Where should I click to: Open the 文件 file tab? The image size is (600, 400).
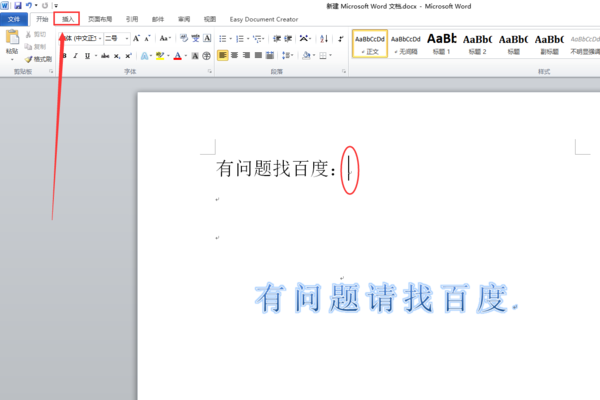pyautogui.click(x=14, y=19)
